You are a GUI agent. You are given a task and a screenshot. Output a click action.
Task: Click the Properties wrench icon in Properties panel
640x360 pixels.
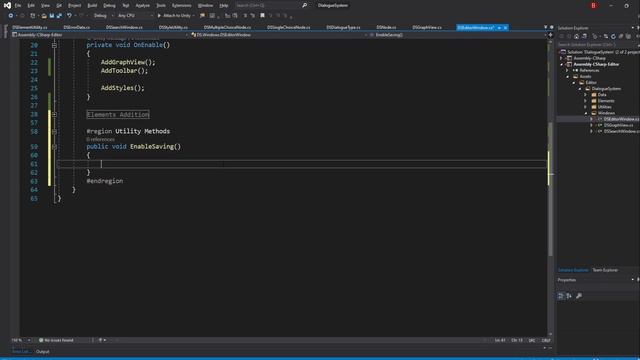click(x=579, y=296)
